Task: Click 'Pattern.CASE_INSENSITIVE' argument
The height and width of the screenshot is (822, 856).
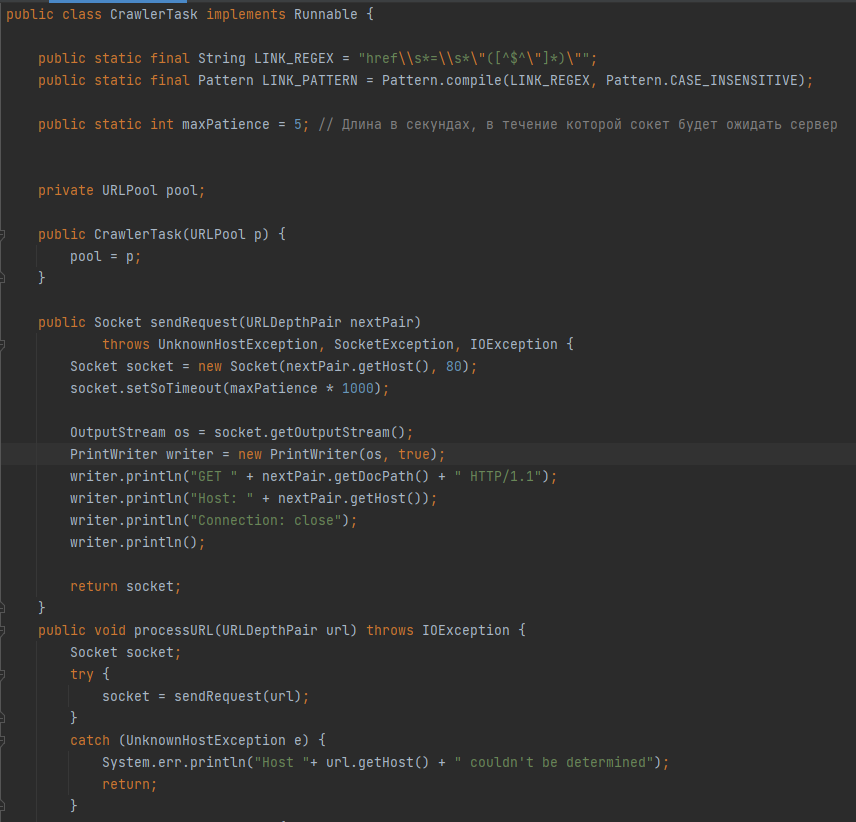Action: [x=702, y=81]
